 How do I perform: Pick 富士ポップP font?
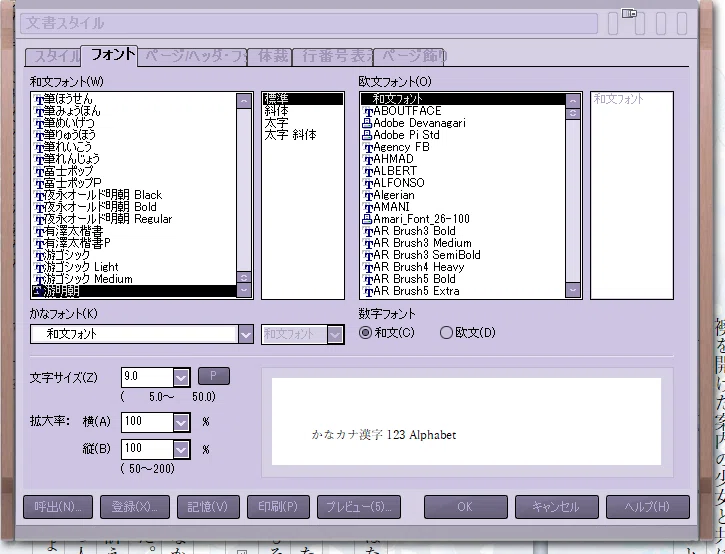[x=134, y=183]
